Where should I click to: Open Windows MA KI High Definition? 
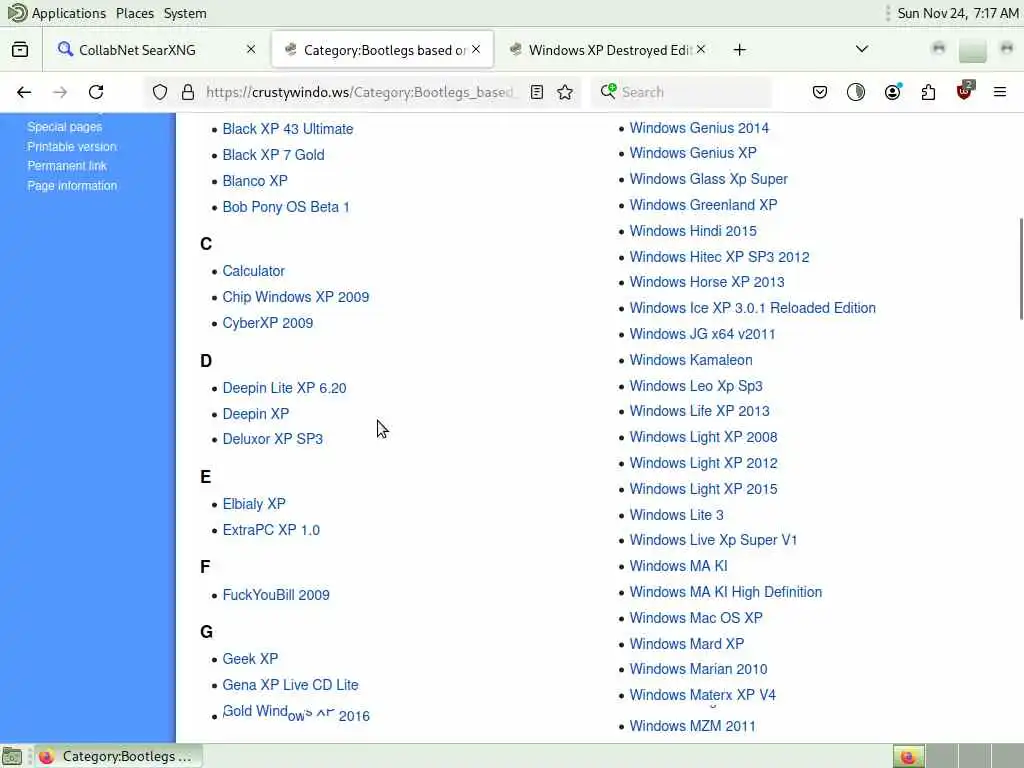pyautogui.click(x=726, y=592)
